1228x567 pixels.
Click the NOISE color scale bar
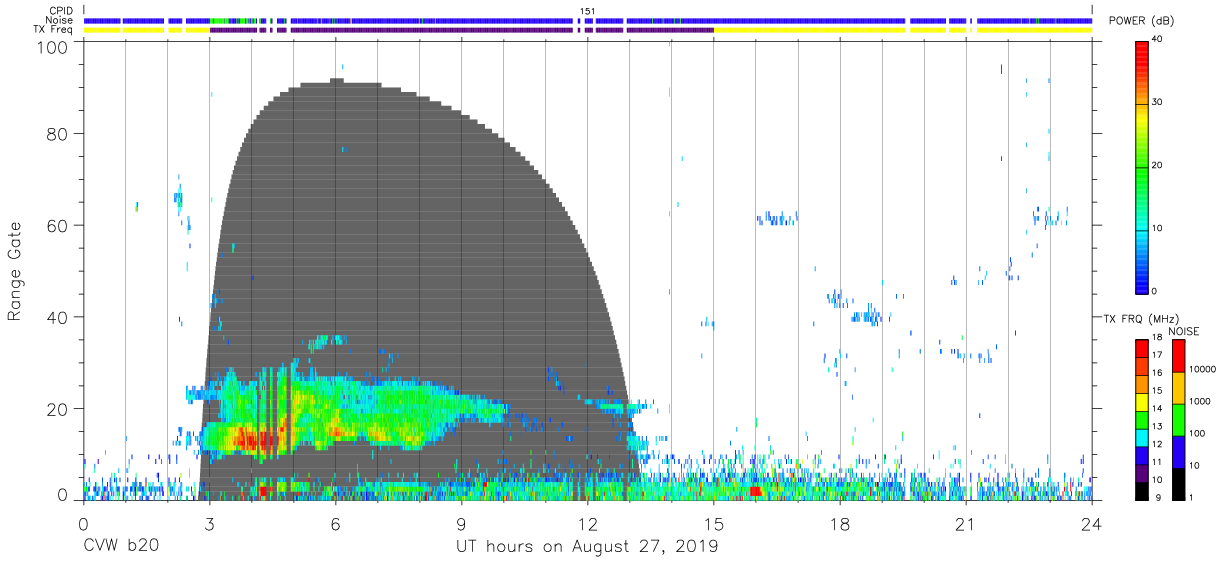click(x=1178, y=419)
